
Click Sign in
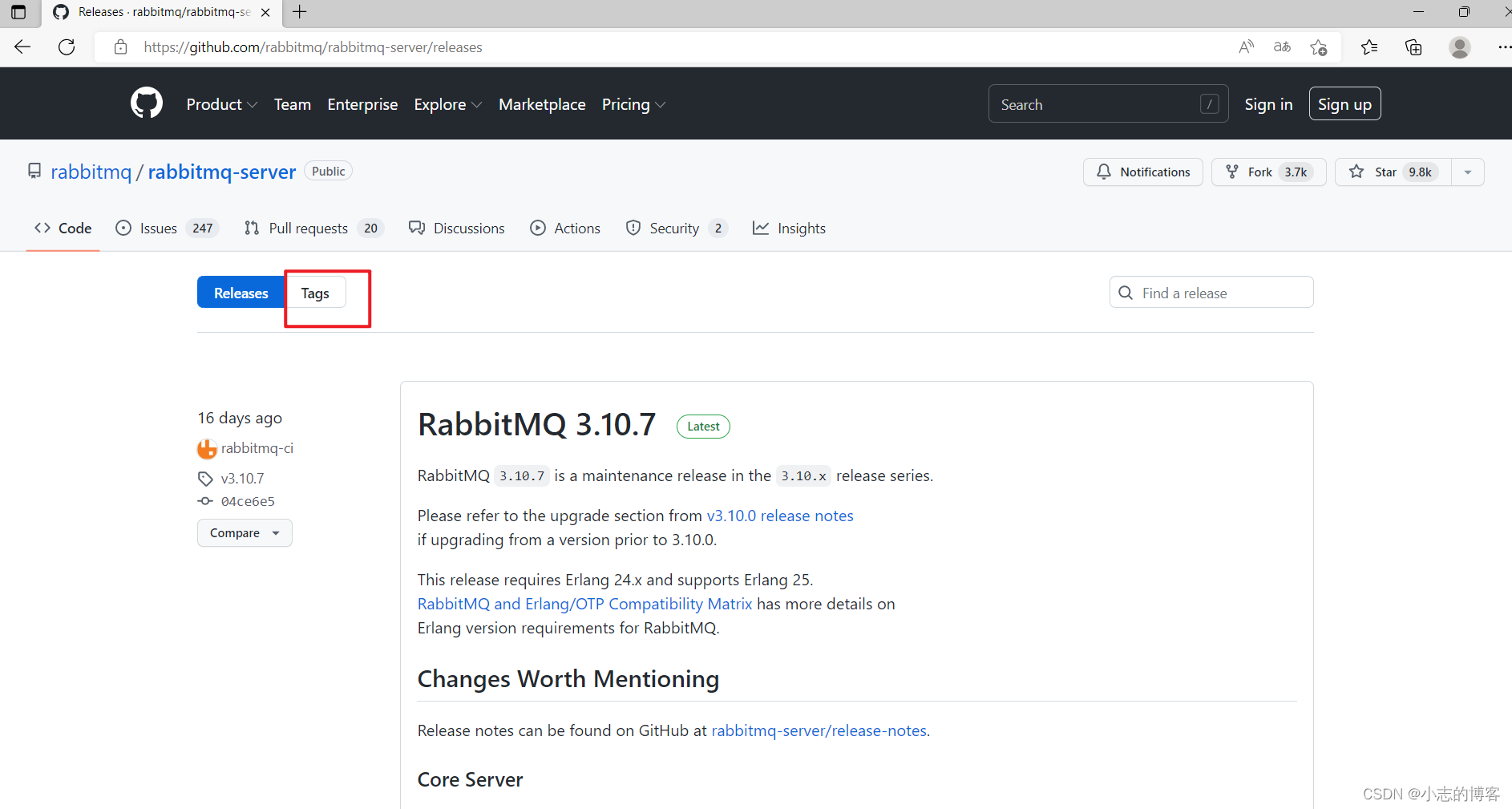click(1268, 104)
